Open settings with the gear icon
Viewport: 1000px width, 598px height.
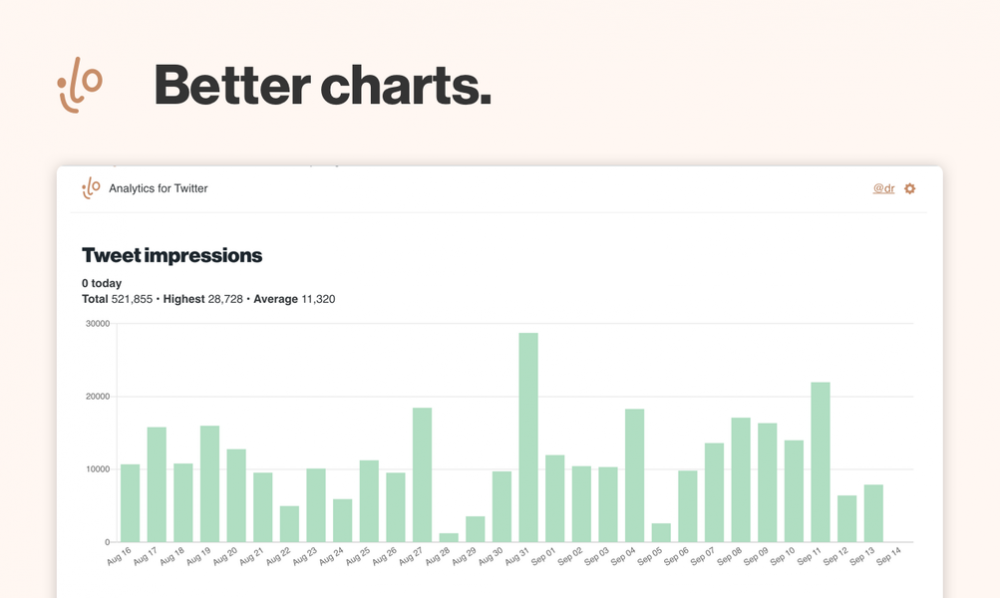[x=910, y=188]
